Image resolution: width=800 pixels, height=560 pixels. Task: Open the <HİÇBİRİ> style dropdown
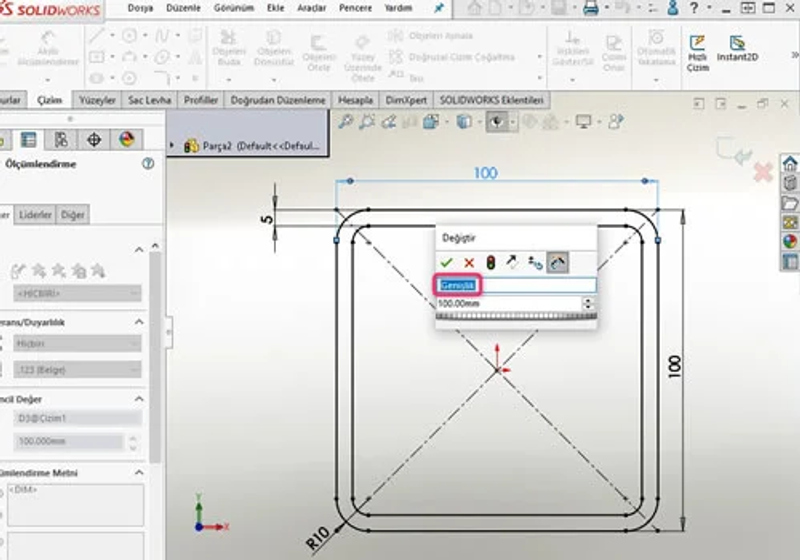point(77,293)
